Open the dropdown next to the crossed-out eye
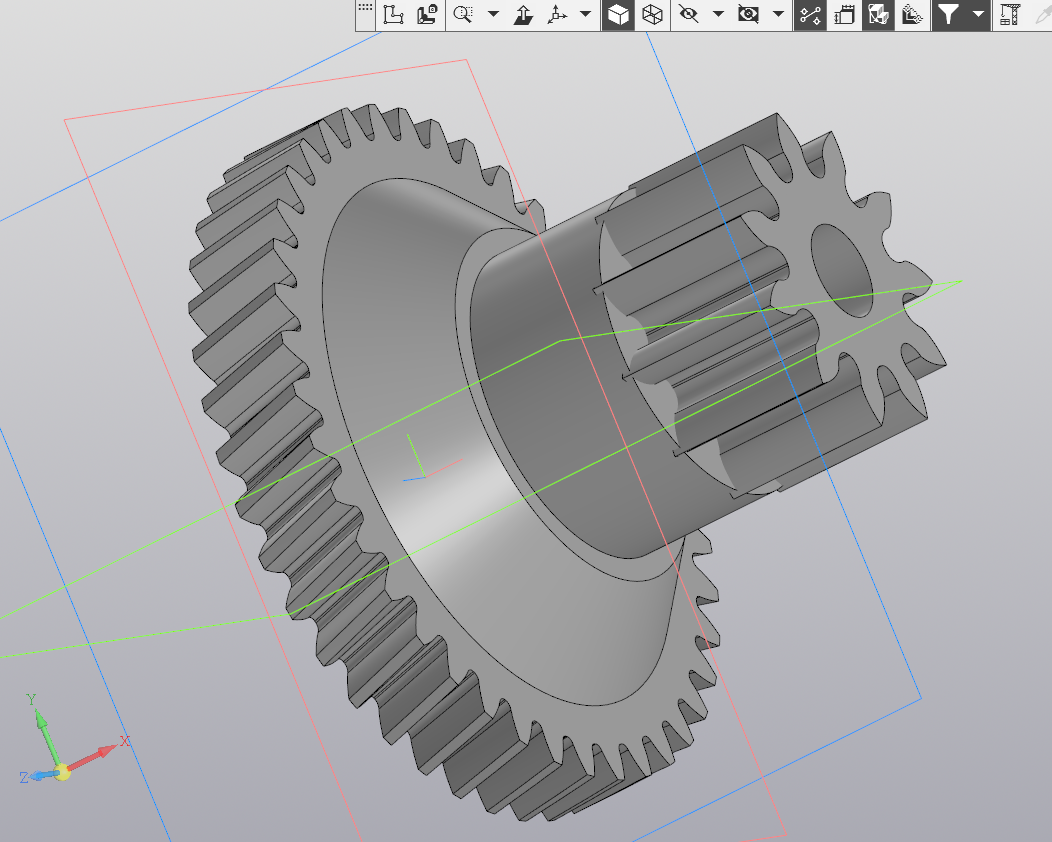Screen dimensions: 1052x842 (718, 14)
